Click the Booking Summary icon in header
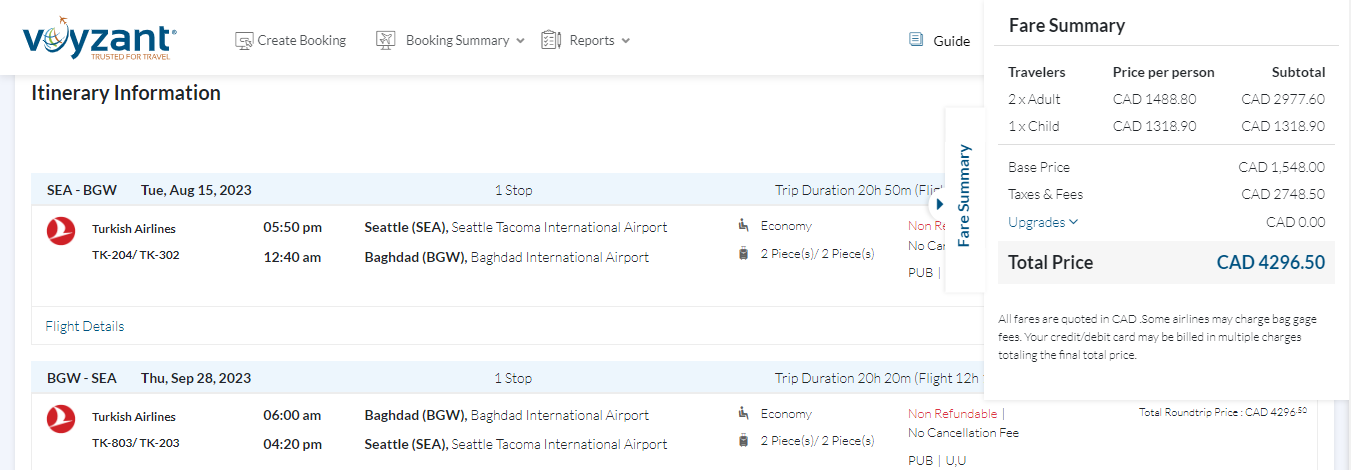 (386, 41)
